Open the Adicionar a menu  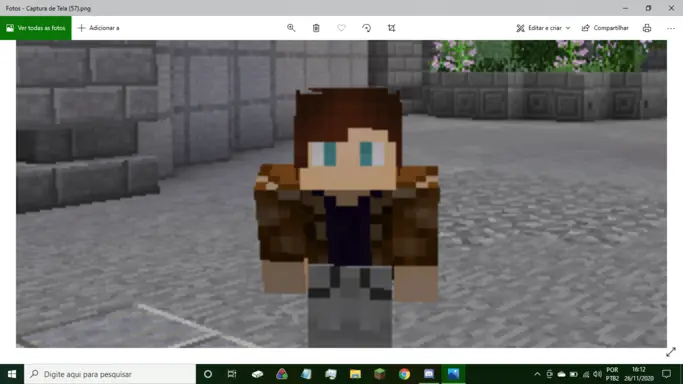click(x=98, y=28)
